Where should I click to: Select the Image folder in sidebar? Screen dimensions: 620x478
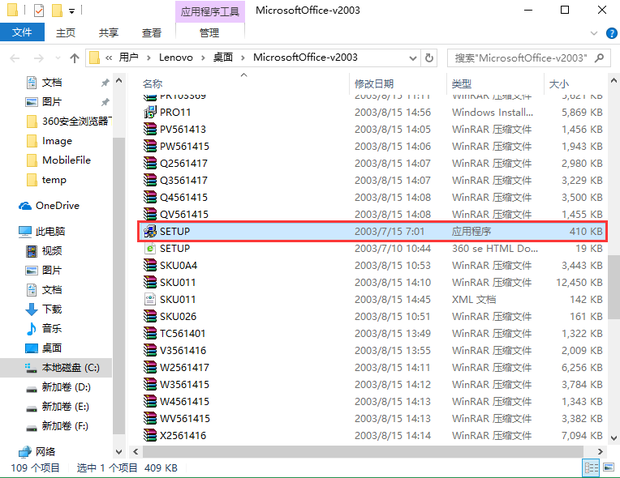pos(49,141)
